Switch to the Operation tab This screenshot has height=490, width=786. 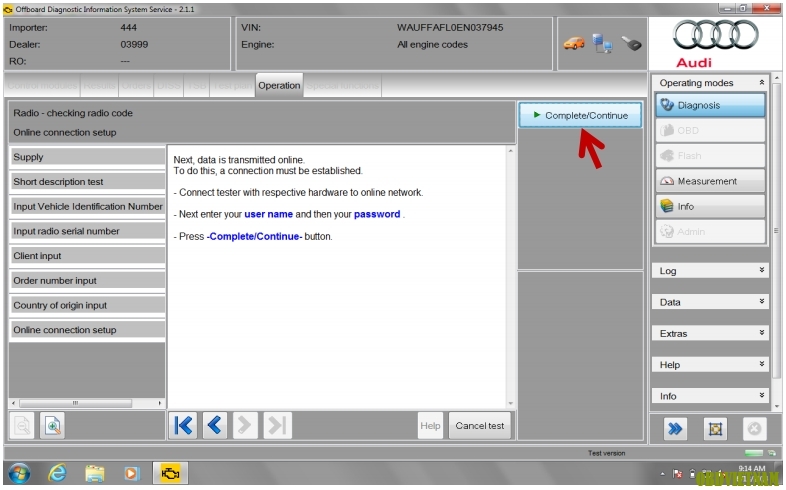[x=279, y=85]
